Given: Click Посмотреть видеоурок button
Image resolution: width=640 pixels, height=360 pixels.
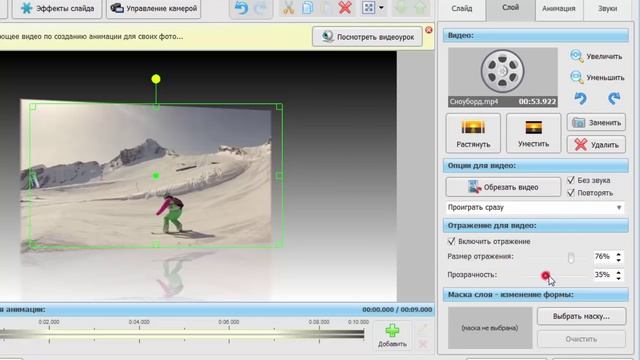Looking at the screenshot, I should click(367, 37).
